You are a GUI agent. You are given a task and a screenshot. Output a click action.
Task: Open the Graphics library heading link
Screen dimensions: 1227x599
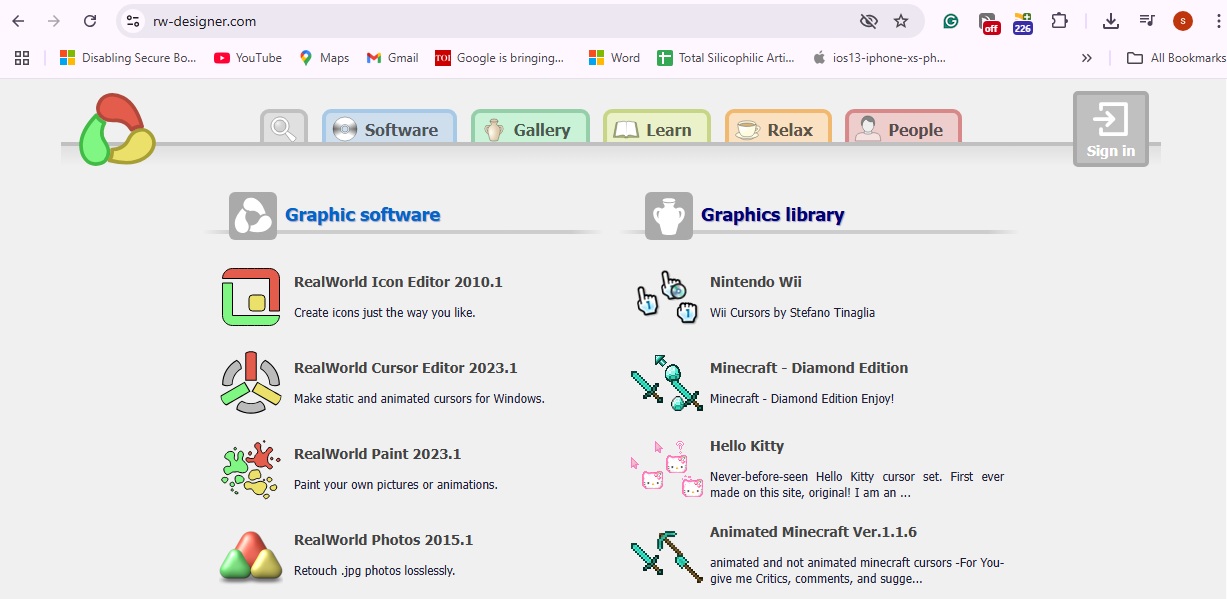coord(773,215)
